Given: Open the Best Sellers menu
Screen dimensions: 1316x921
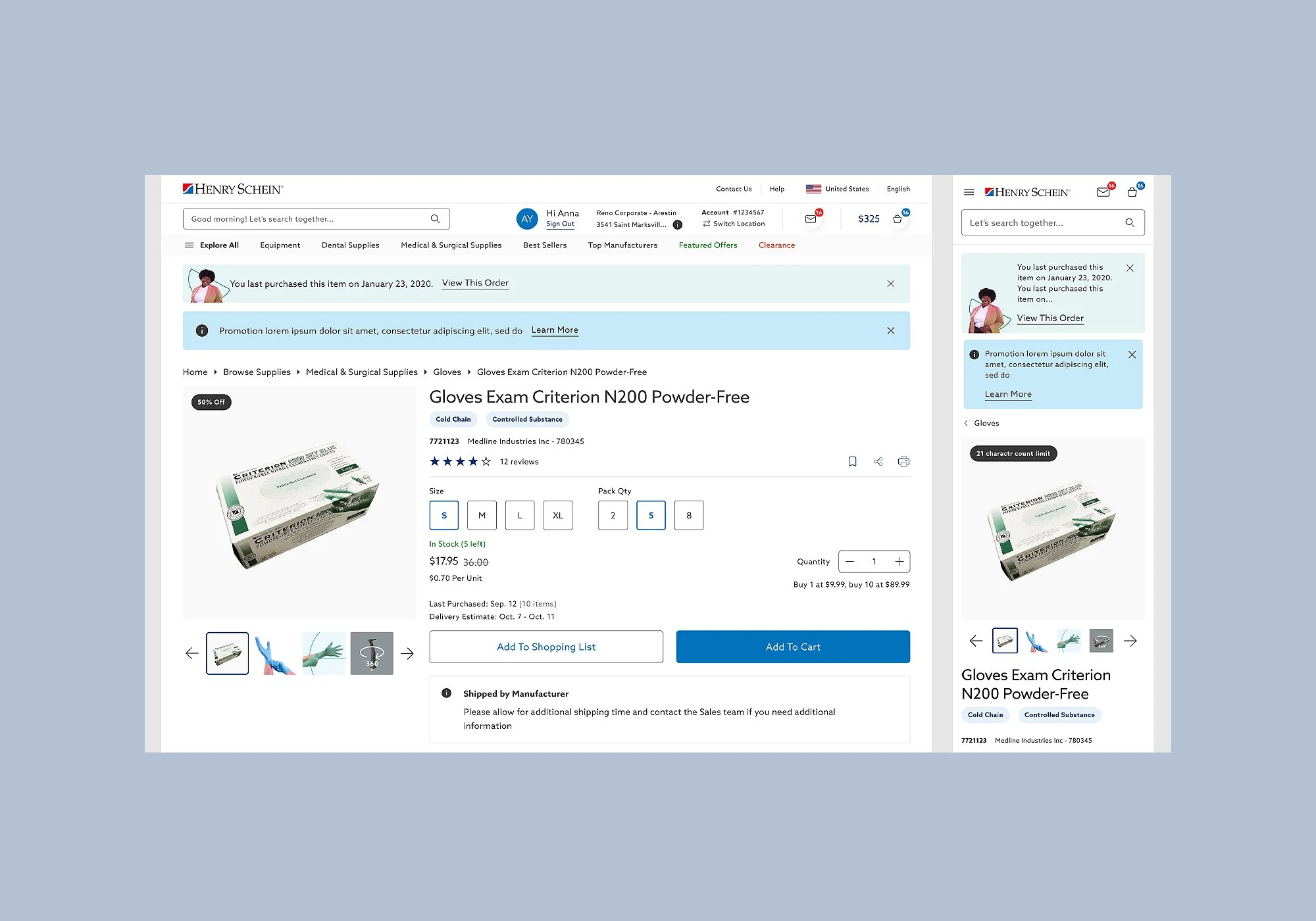Looking at the screenshot, I should 545,245.
